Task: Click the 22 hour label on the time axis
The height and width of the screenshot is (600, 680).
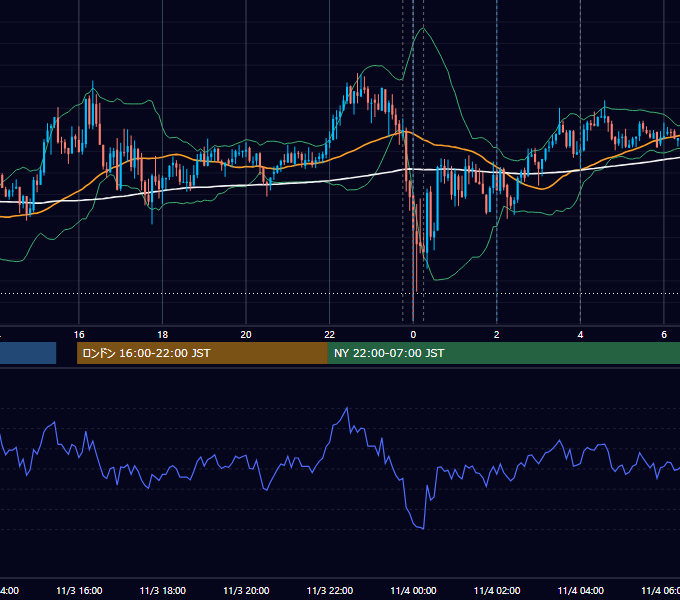Action: point(330,335)
